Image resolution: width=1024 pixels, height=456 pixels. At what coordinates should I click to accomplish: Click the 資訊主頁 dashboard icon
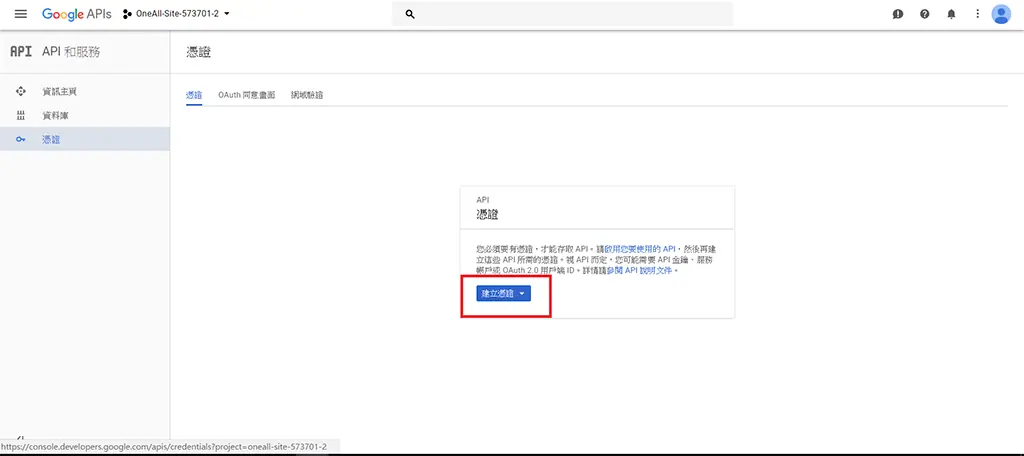tap(21, 91)
